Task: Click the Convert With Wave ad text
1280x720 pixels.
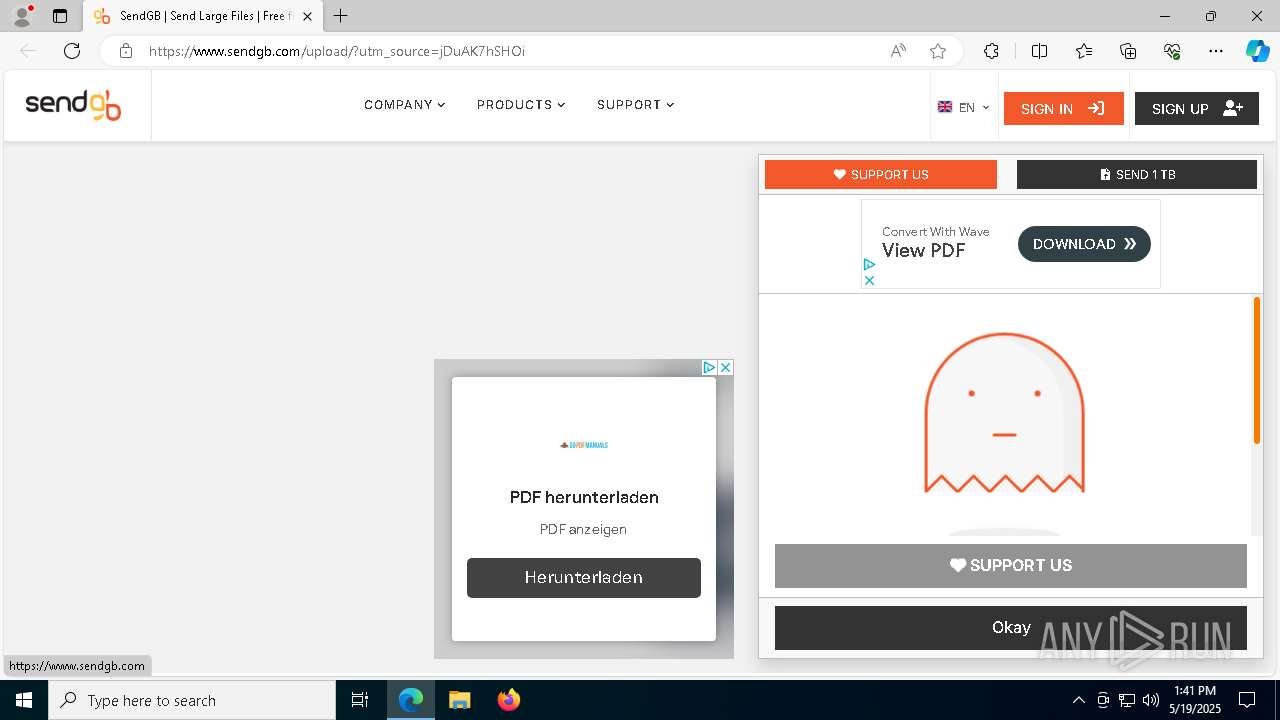Action: point(935,231)
